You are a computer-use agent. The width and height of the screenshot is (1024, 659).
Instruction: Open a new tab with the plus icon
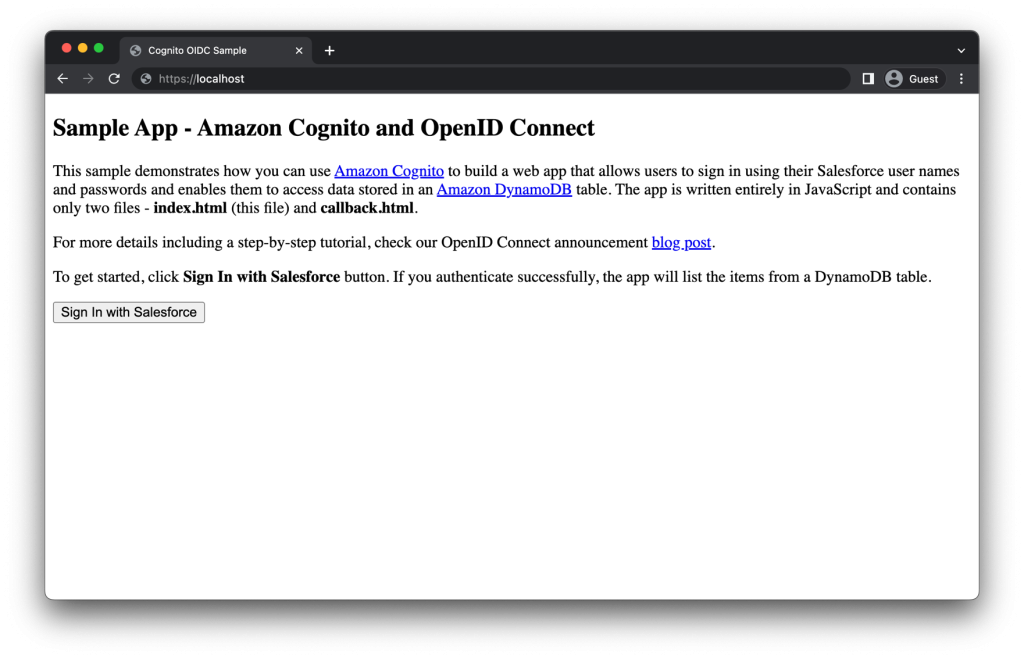330,50
